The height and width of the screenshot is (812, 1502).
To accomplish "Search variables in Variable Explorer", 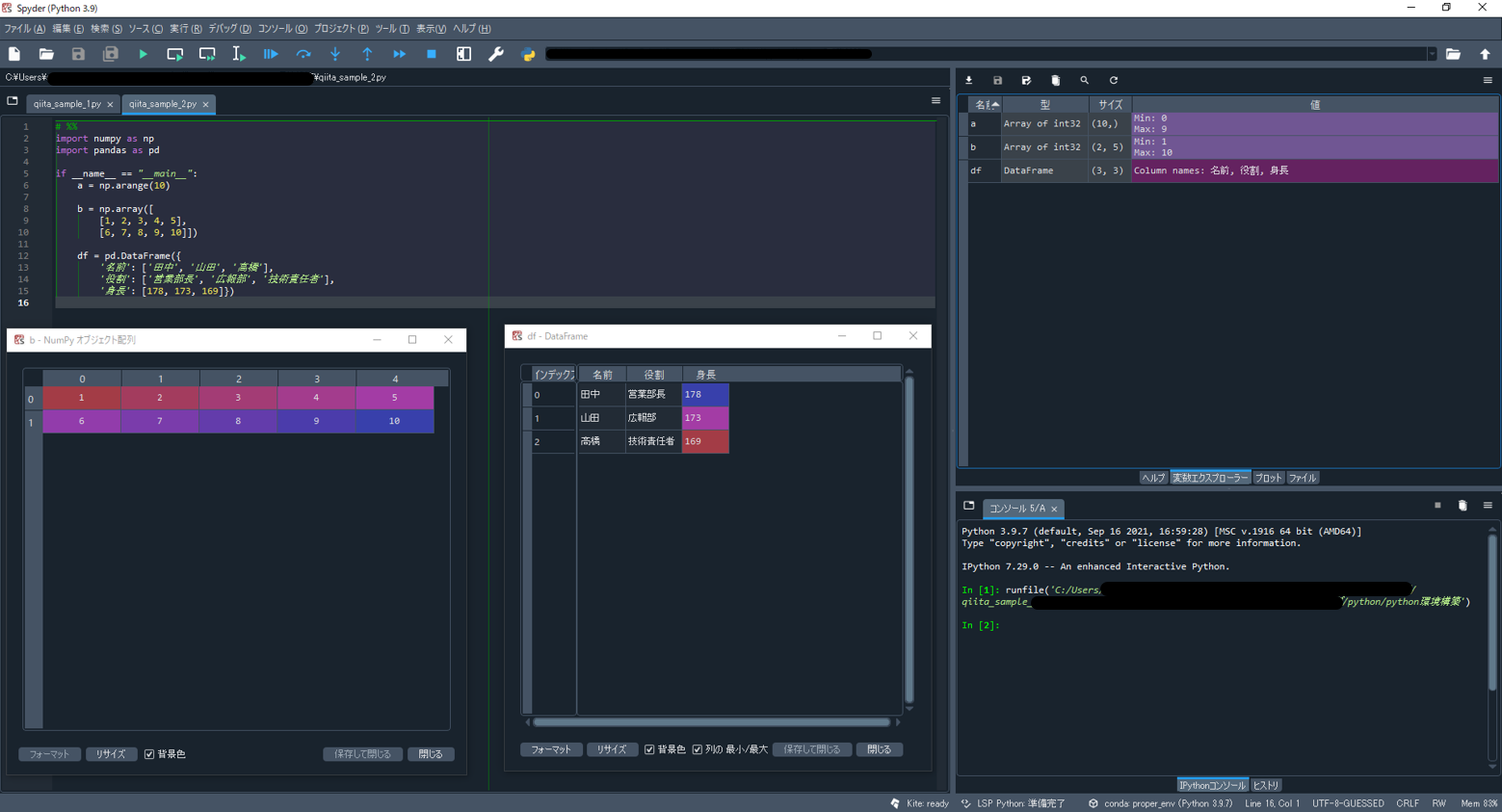I will pyautogui.click(x=1084, y=80).
